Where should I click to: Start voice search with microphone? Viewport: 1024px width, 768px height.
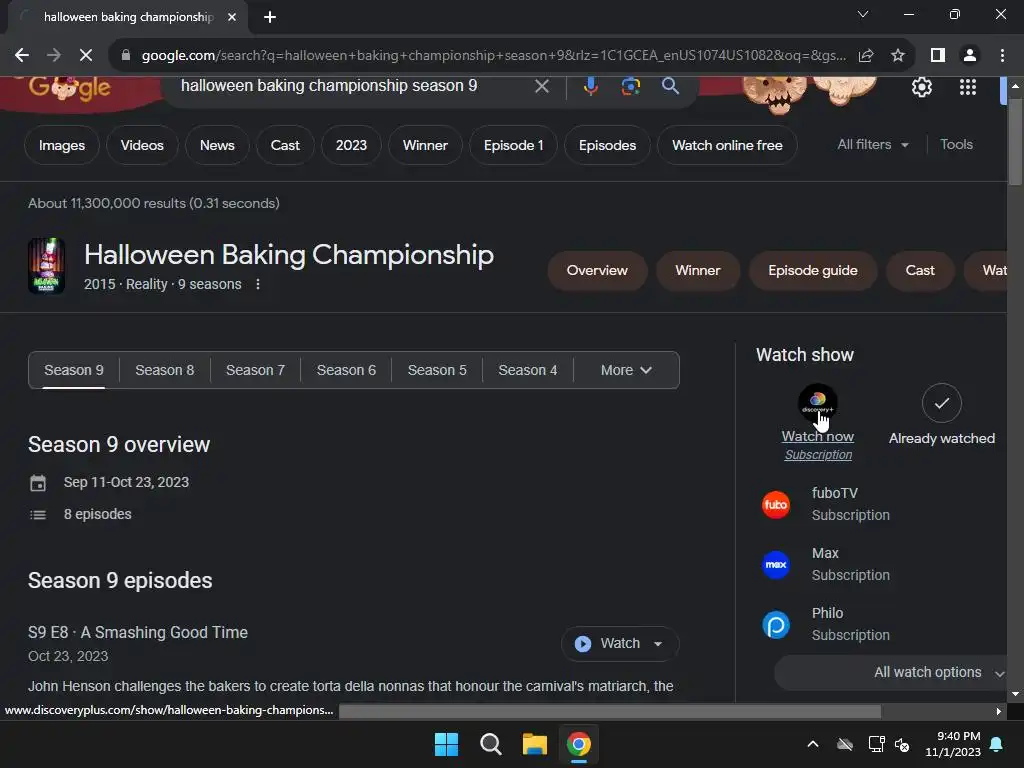click(x=590, y=86)
